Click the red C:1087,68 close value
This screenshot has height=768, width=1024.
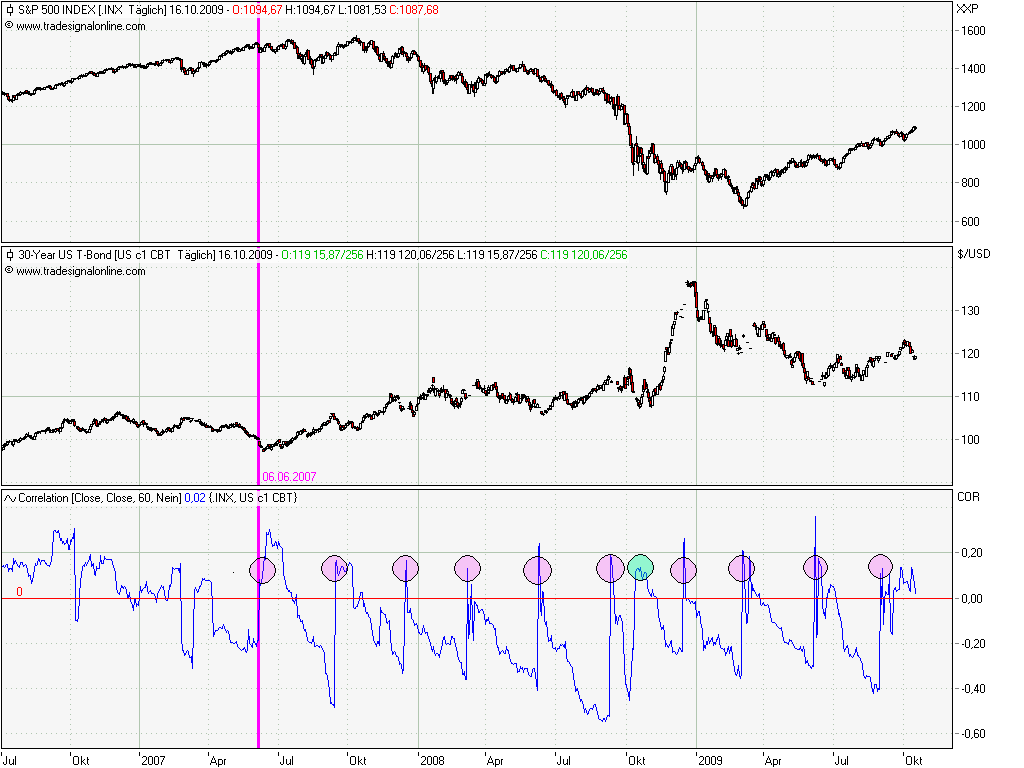pyautogui.click(x=414, y=10)
